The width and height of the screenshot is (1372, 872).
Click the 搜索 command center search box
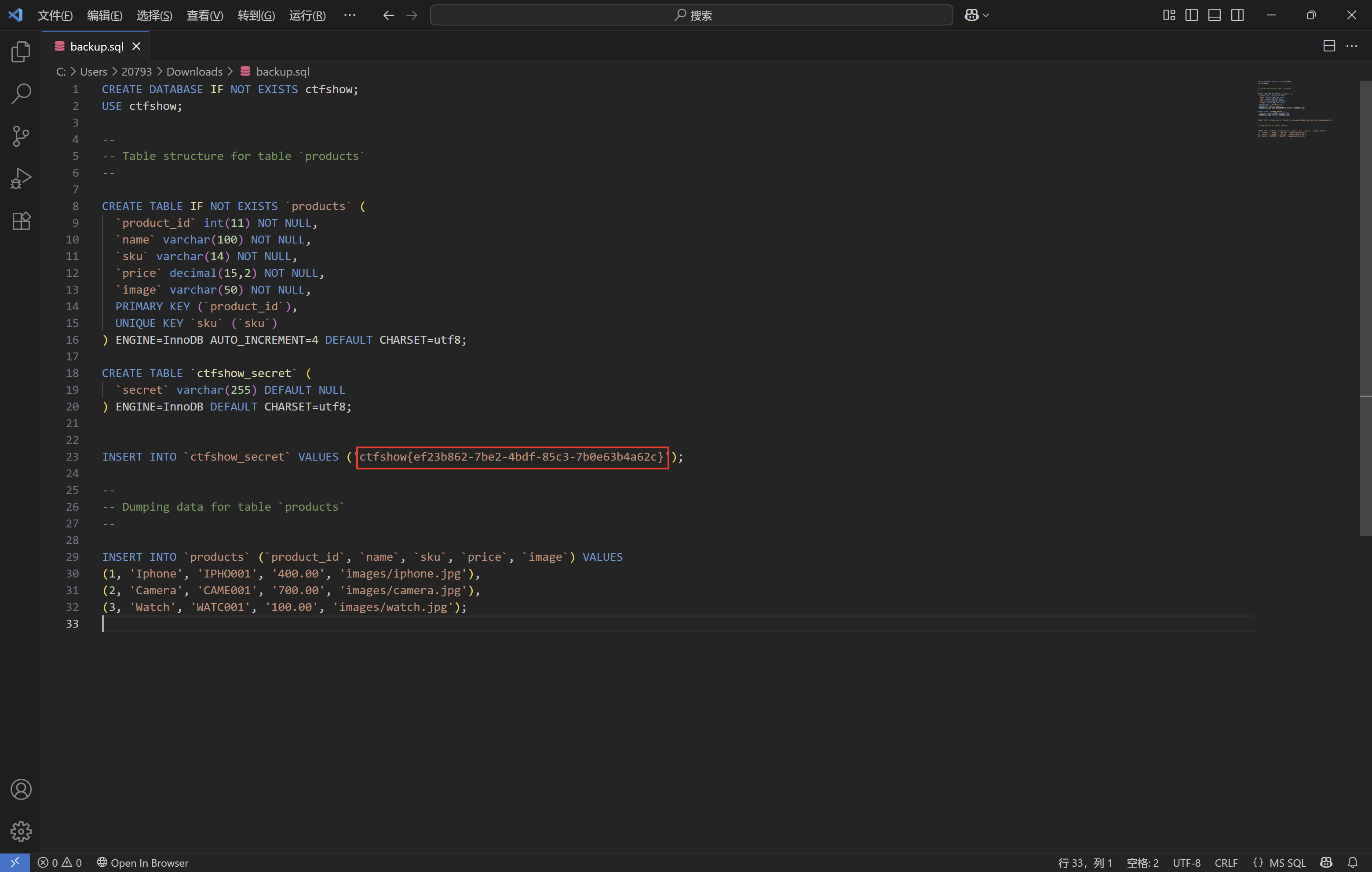(x=691, y=15)
